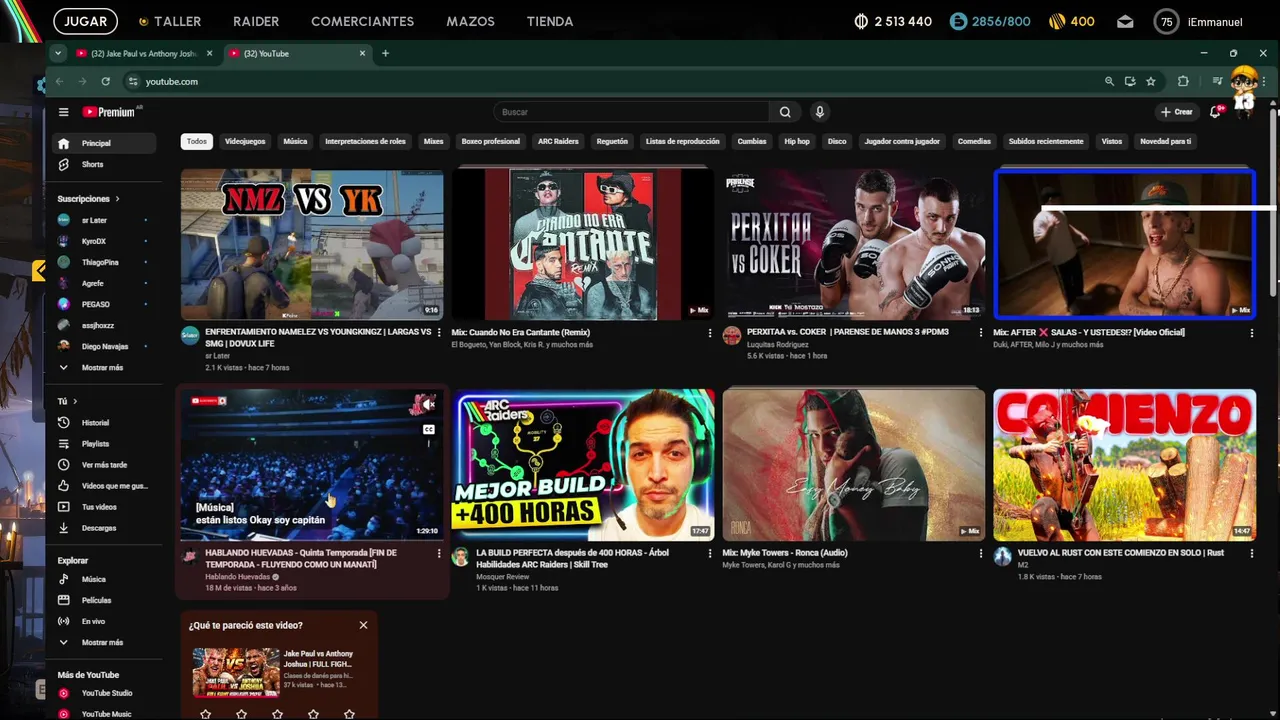
Task: Open Ver más tarde in the sidebar
Action: click(x=104, y=465)
